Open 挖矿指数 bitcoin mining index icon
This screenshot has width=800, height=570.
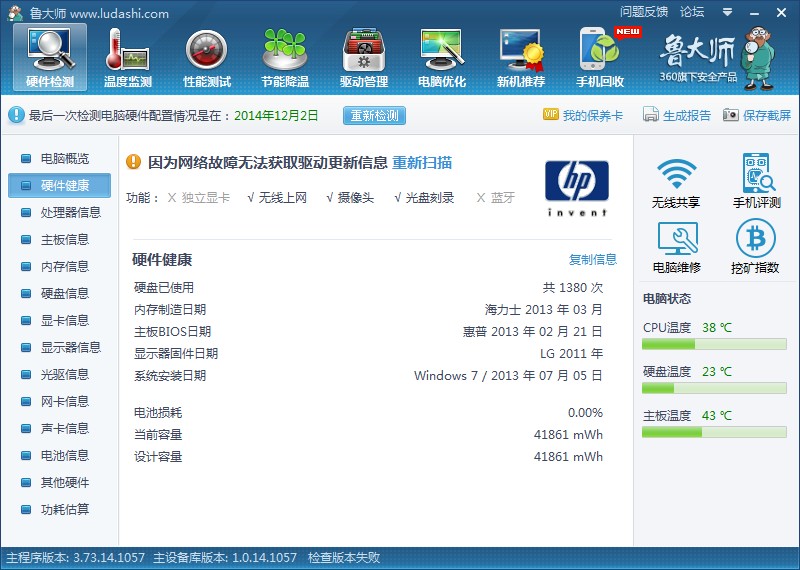[x=756, y=247]
